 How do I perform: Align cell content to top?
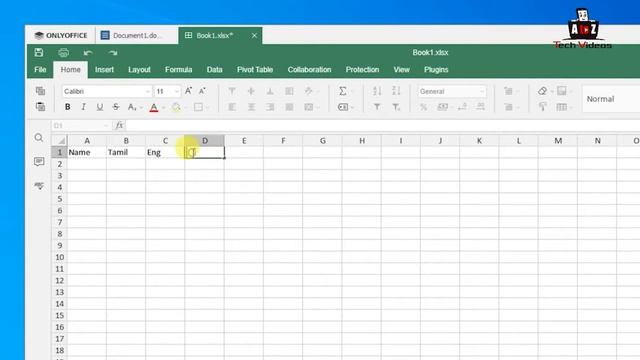(x=232, y=91)
